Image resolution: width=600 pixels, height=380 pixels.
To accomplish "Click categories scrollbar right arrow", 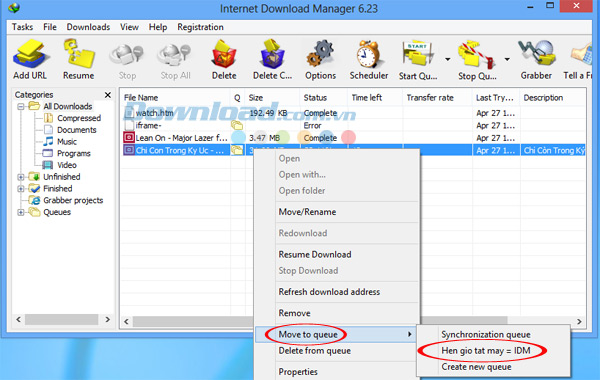I will [108, 319].
